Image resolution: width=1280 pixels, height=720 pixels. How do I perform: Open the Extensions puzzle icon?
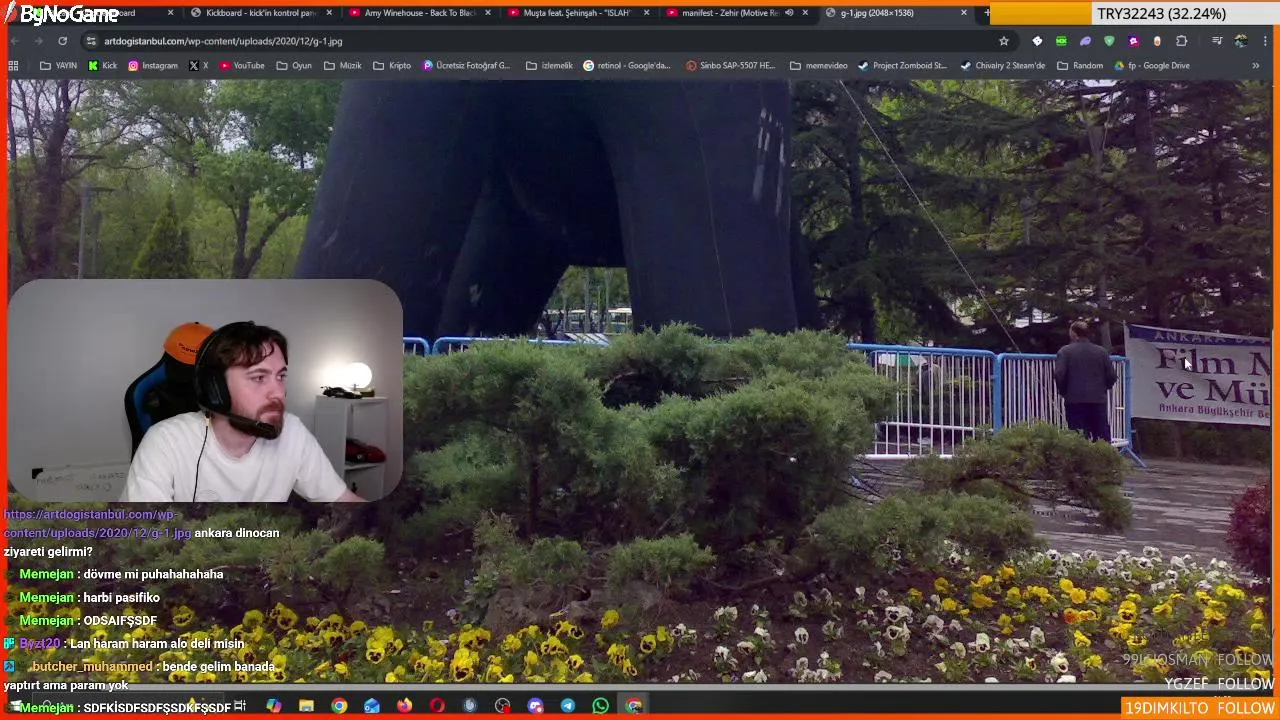tap(1182, 41)
